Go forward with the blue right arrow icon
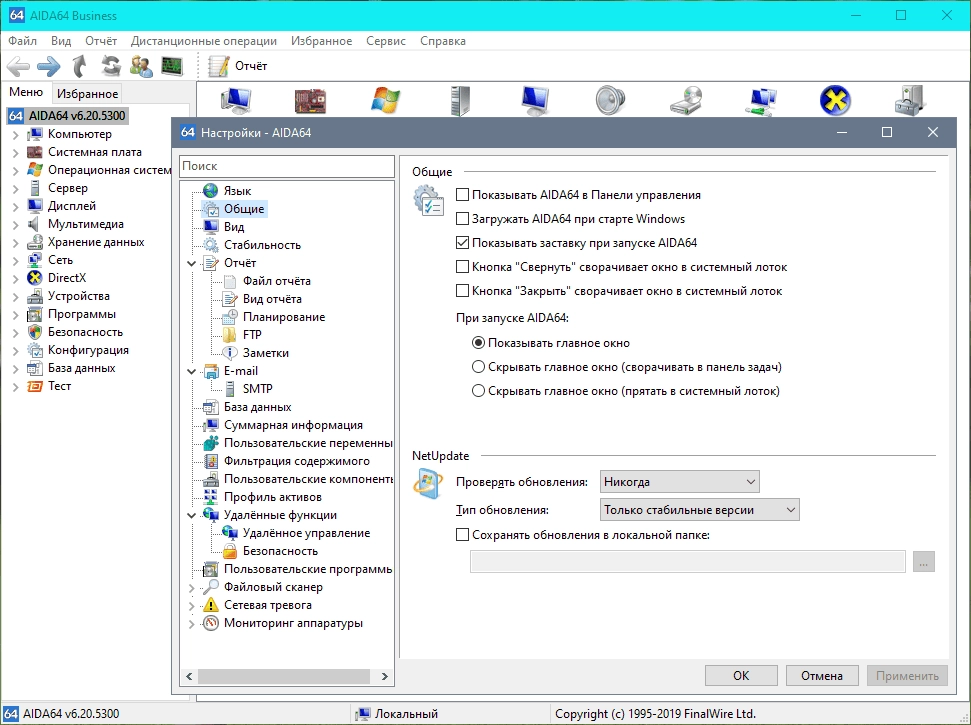971x725 pixels. click(49, 66)
